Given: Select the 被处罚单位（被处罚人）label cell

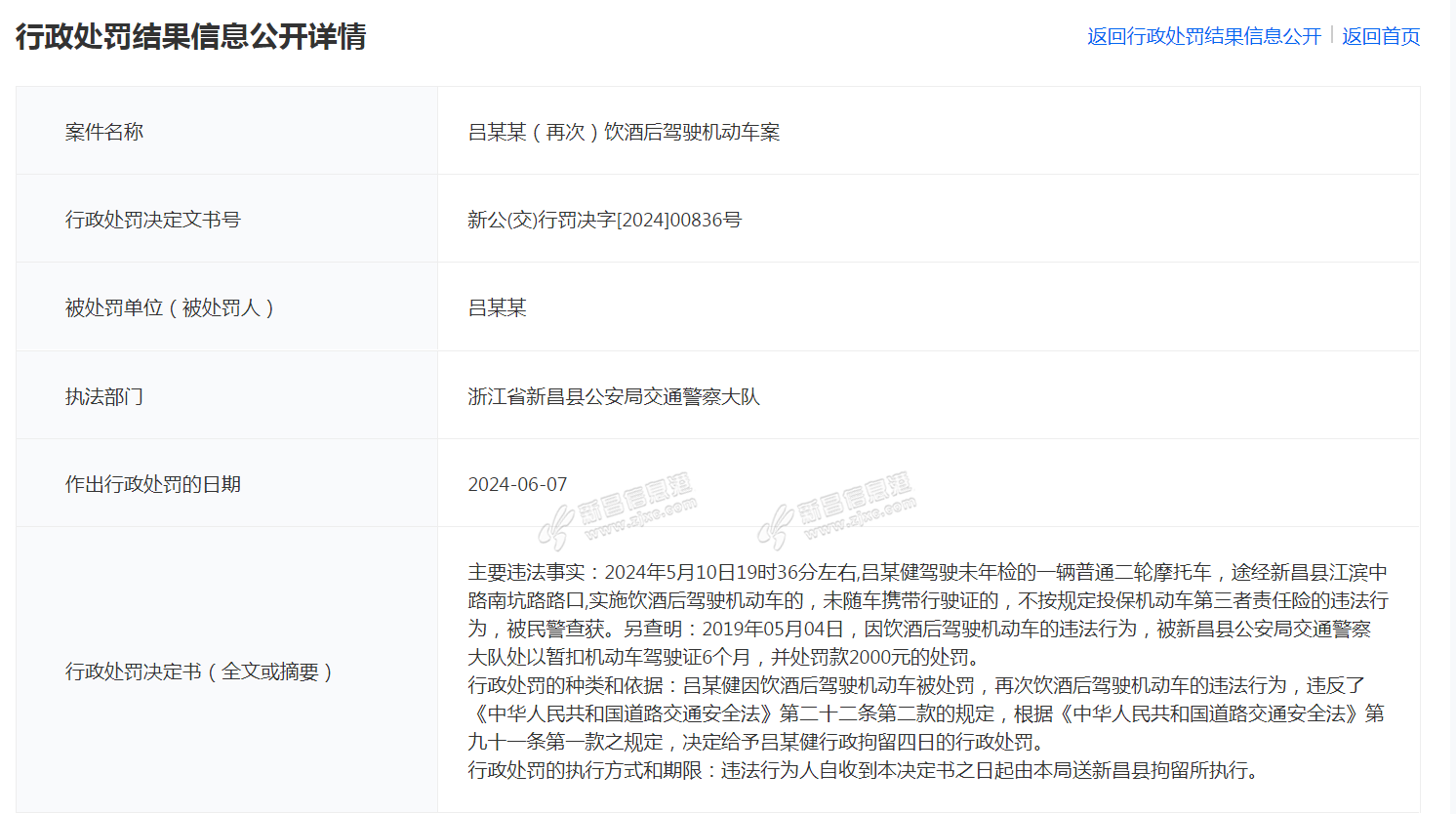Looking at the screenshot, I should (170, 307).
